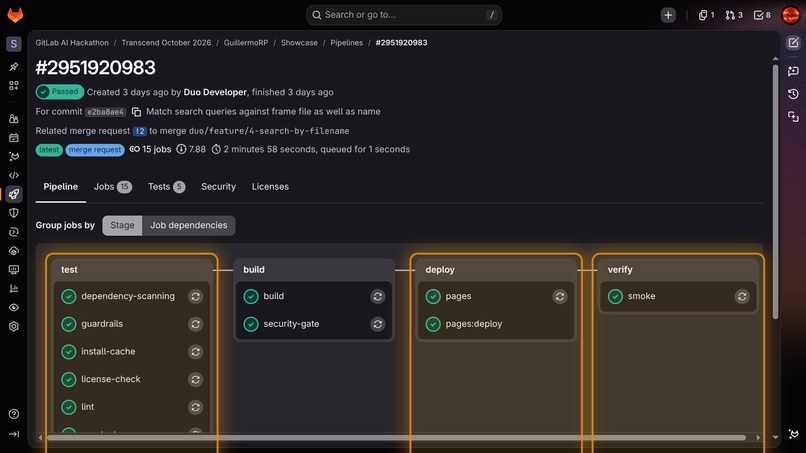Open the Build rocket sidebar icon

tap(14, 194)
